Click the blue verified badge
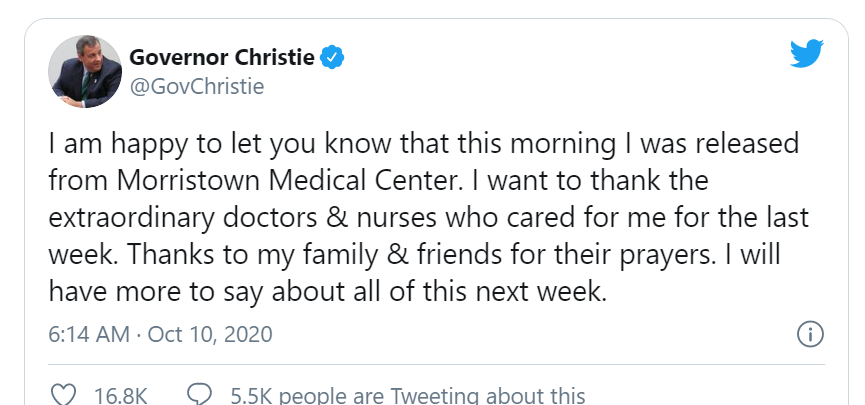This screenshot has width=865, height=405. [x=332, y=57]
